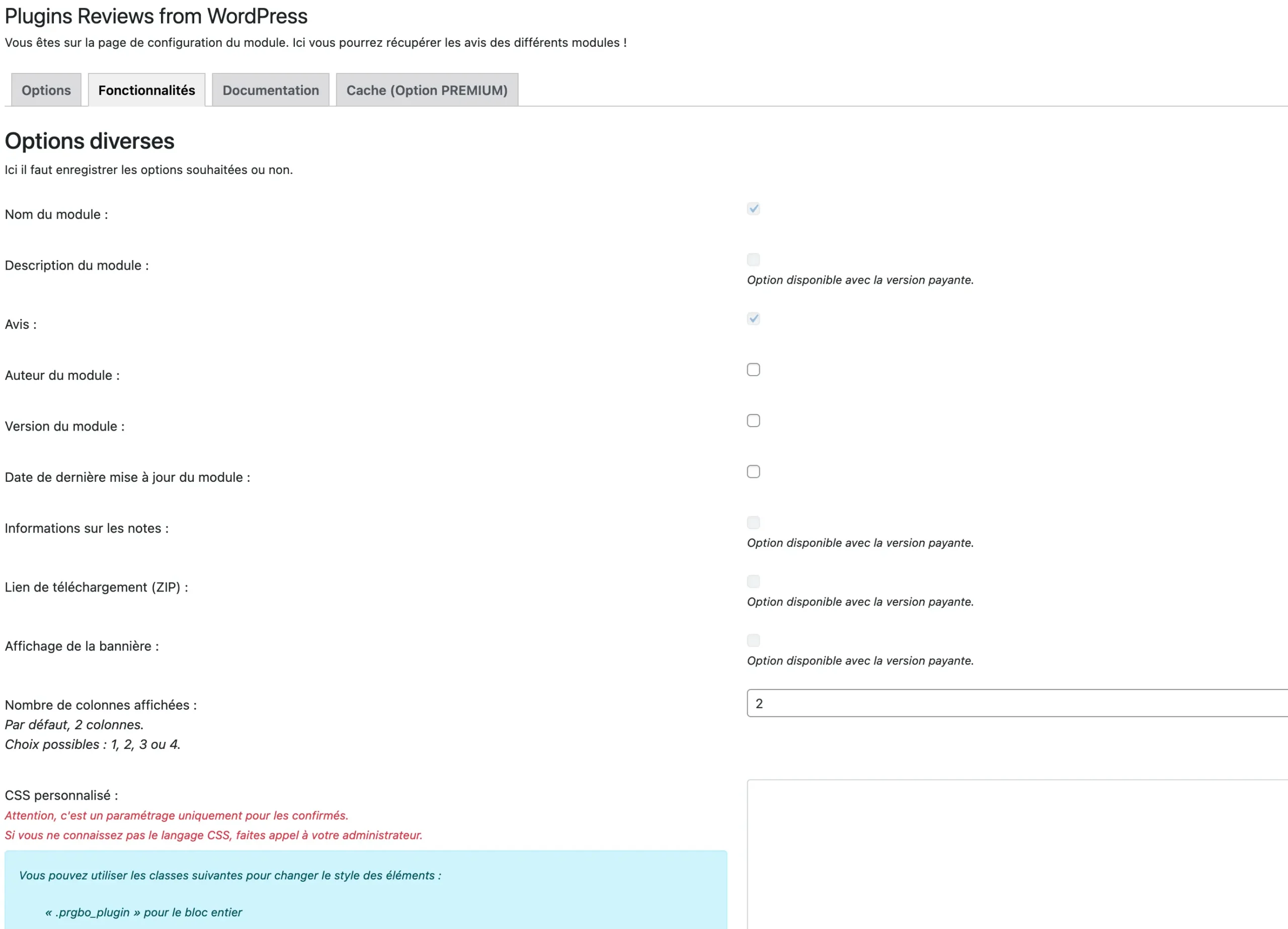Click the Options diverses heading

89,141
